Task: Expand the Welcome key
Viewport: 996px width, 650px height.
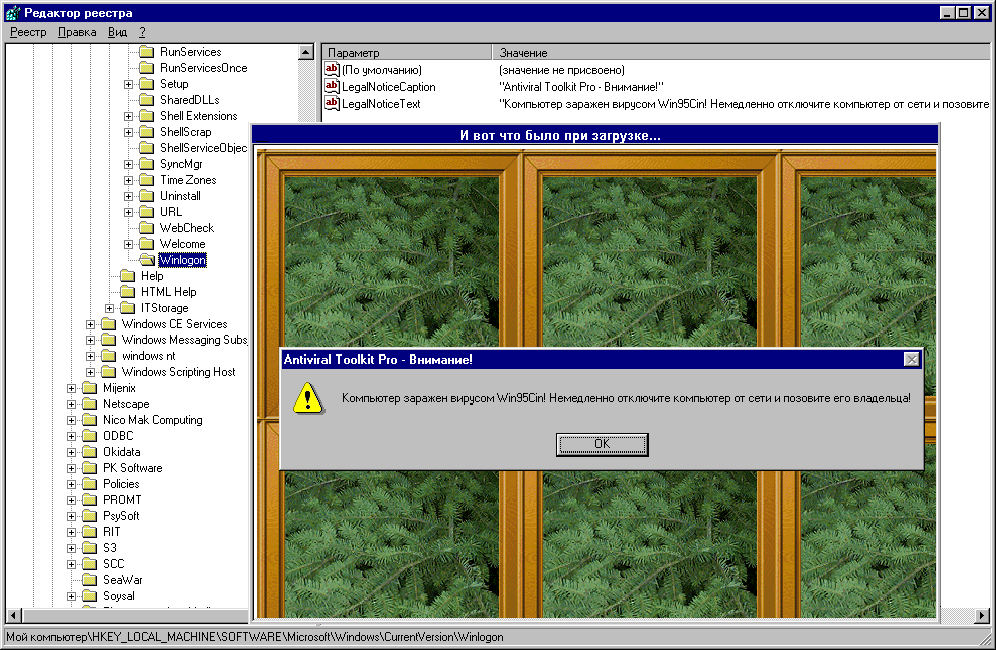Action: [x=128, y=244]
